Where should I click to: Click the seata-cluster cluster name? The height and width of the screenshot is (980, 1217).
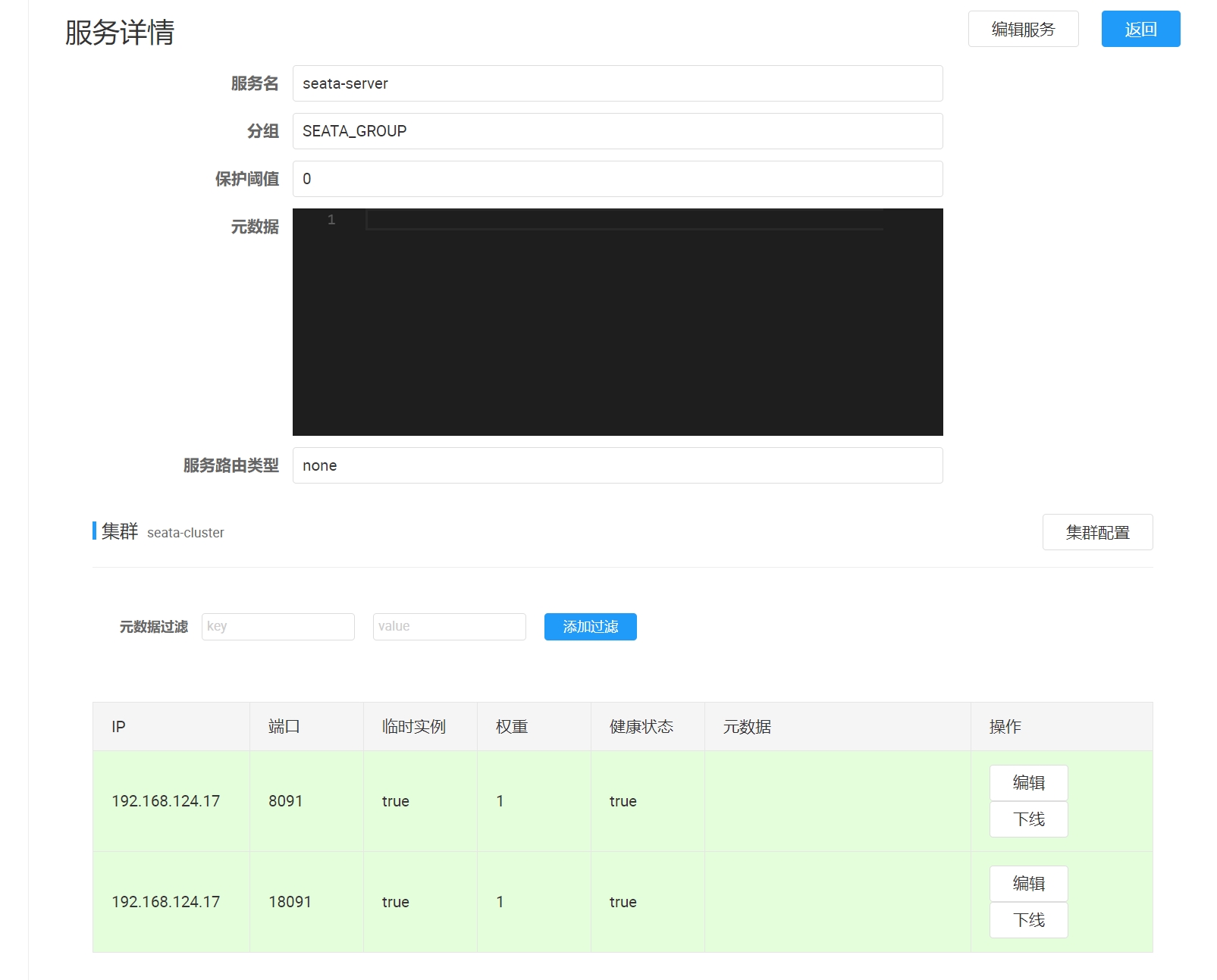click(x=186, y=533)
